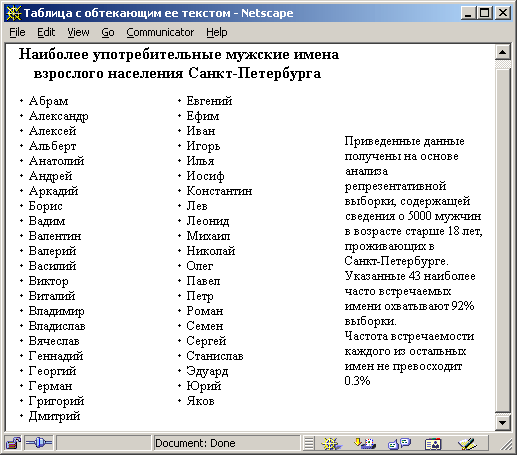
Task: Open the View menu
Action: tap(78, 32)
